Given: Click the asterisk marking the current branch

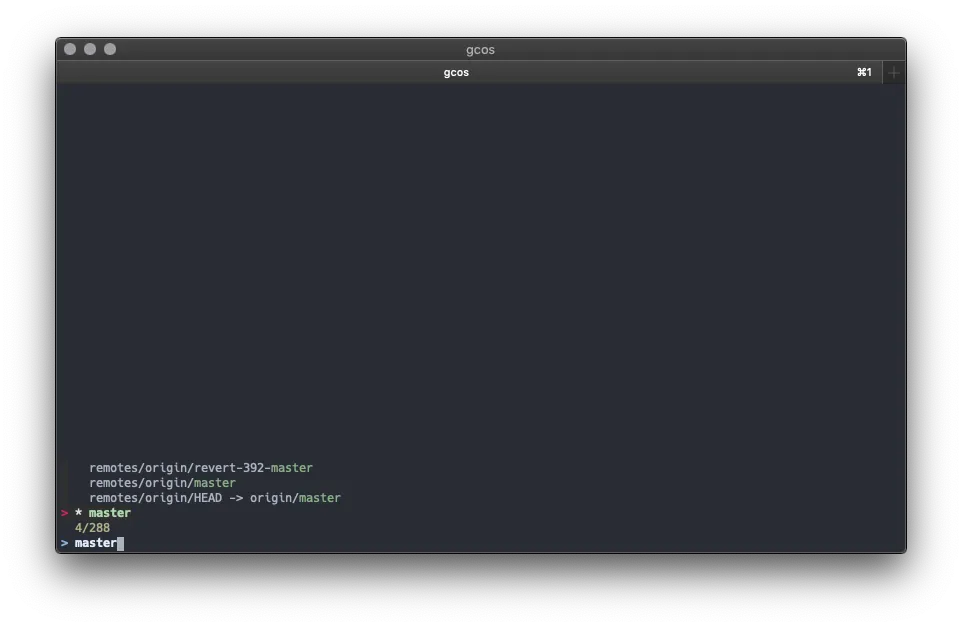Looking at the screenshot, I should coord(78,512).
